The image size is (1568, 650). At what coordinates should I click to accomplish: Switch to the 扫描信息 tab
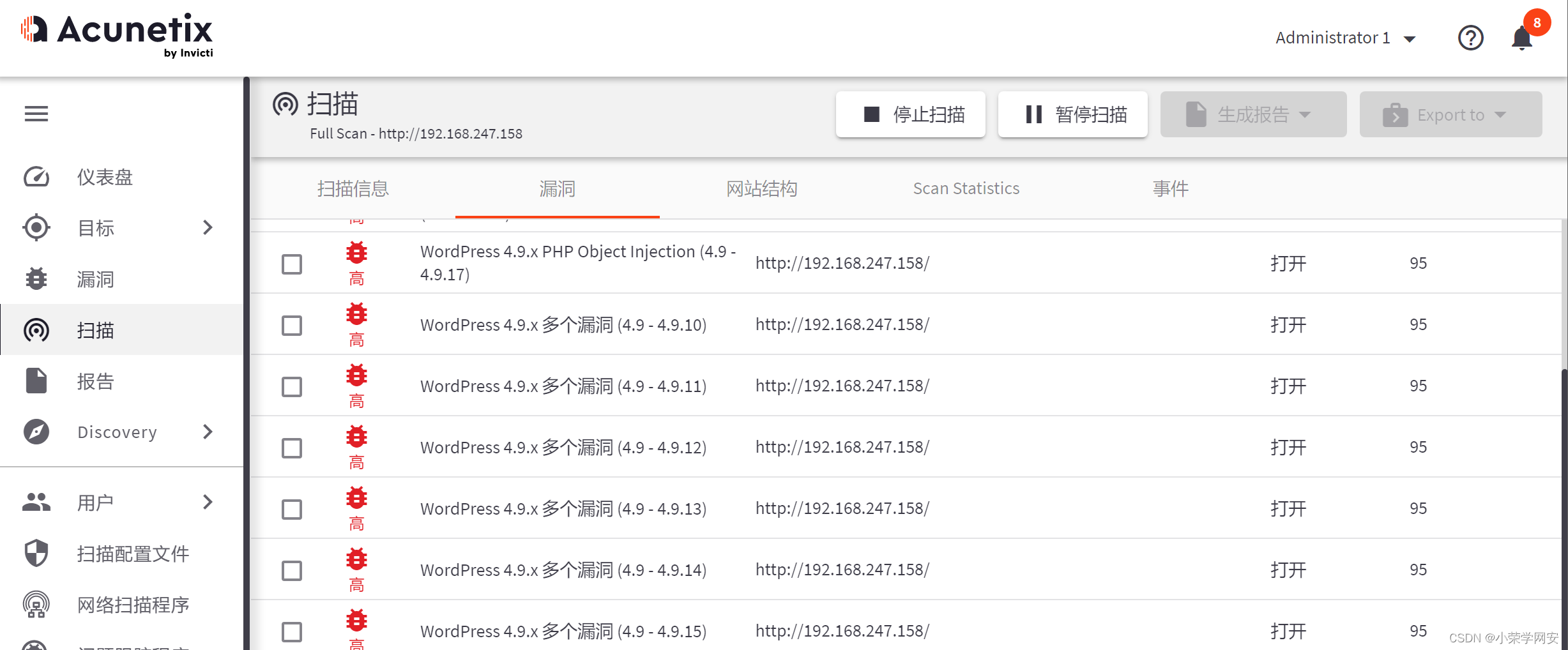click(x=353, y=188)
